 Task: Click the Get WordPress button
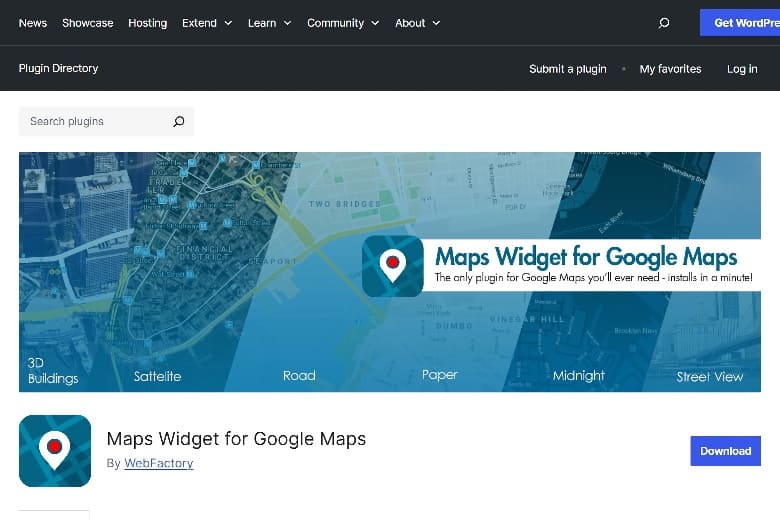740,23
